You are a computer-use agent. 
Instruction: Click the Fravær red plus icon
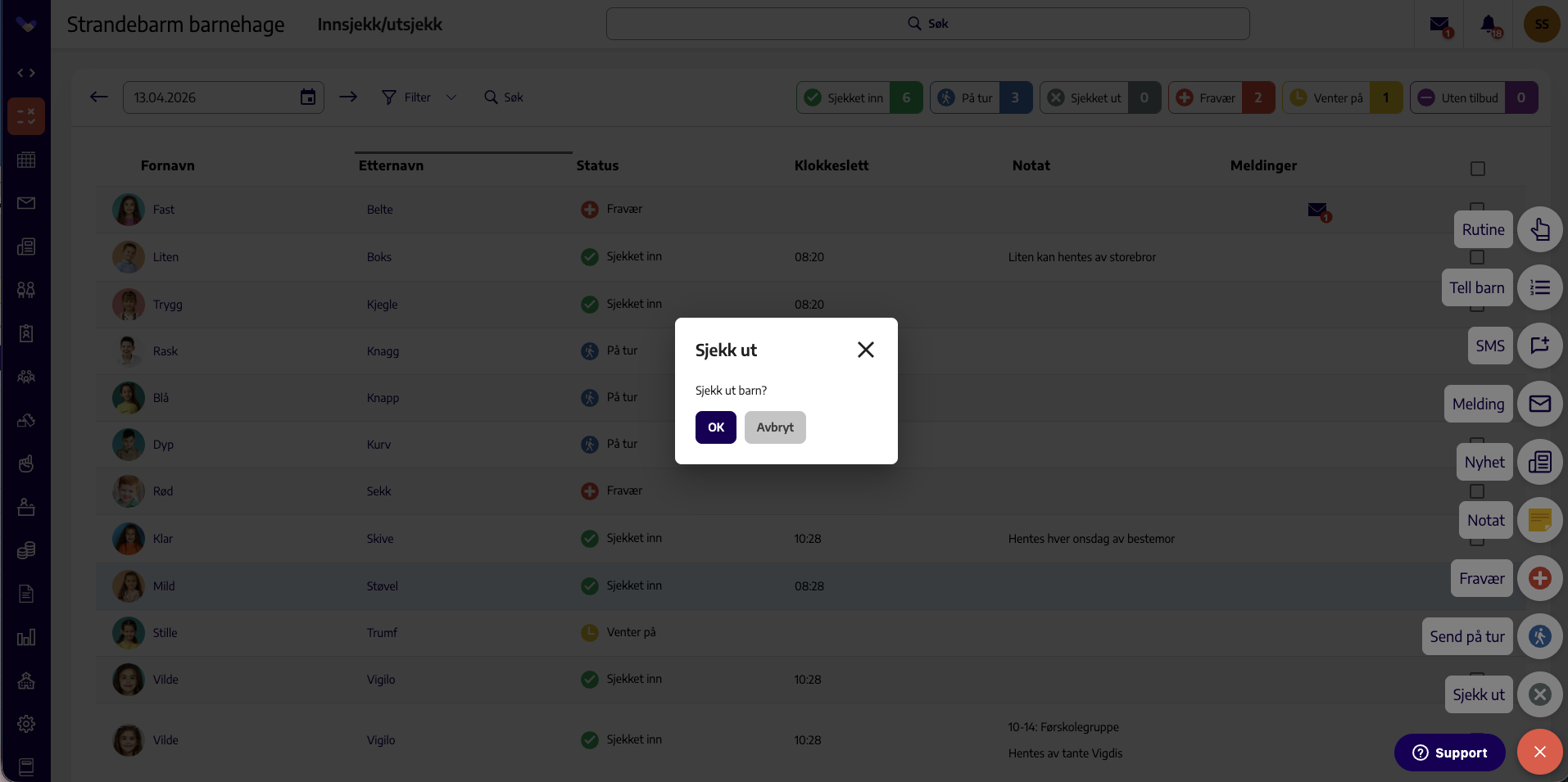(1540, 578)
